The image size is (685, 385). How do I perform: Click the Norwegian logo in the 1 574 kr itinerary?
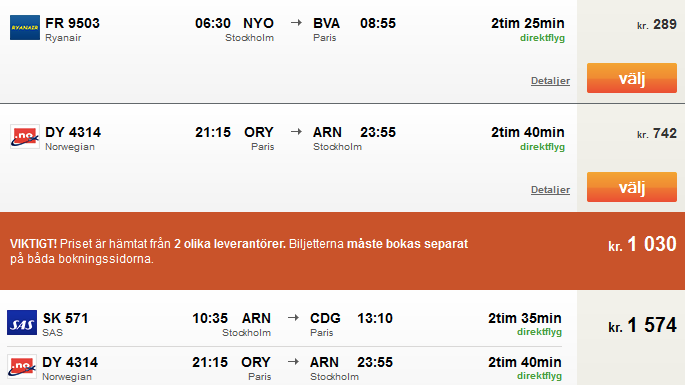coord(22,366)
